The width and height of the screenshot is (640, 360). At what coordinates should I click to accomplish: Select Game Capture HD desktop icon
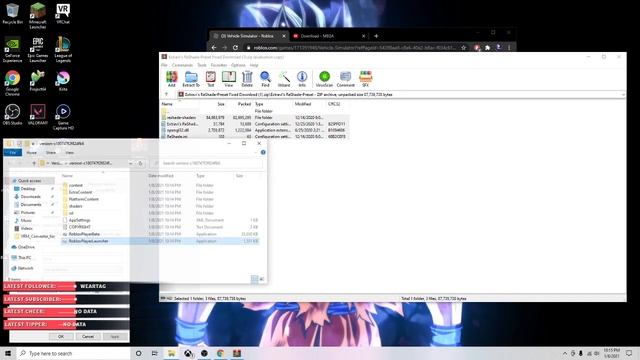[x=63, y=117]
